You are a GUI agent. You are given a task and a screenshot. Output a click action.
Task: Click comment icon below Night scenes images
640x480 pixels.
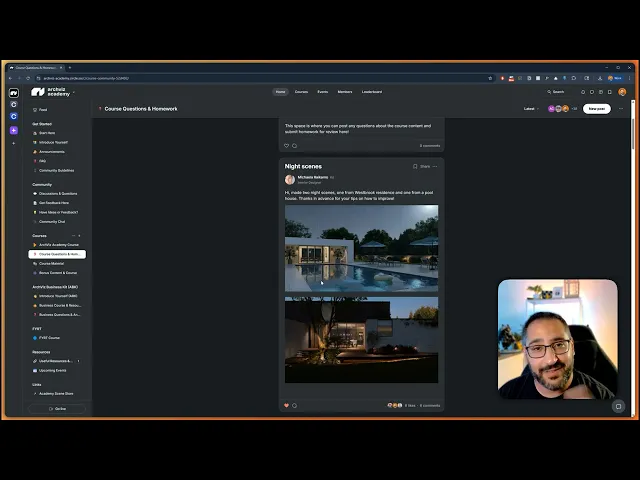tap(294, 405)
